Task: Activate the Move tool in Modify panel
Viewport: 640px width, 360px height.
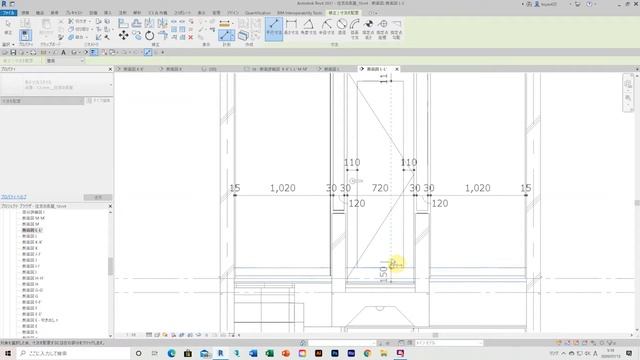Action: click(x=123, y=36)
